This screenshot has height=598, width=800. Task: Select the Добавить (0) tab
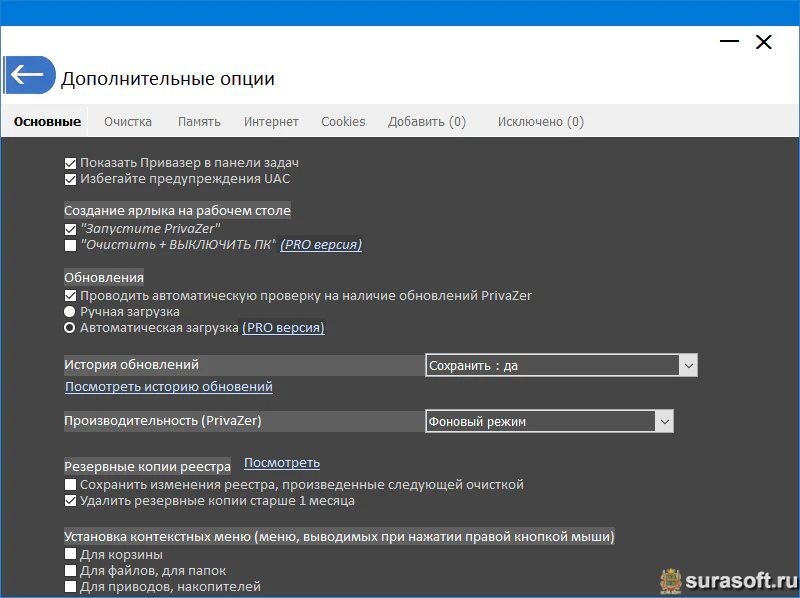coord(427,122)
